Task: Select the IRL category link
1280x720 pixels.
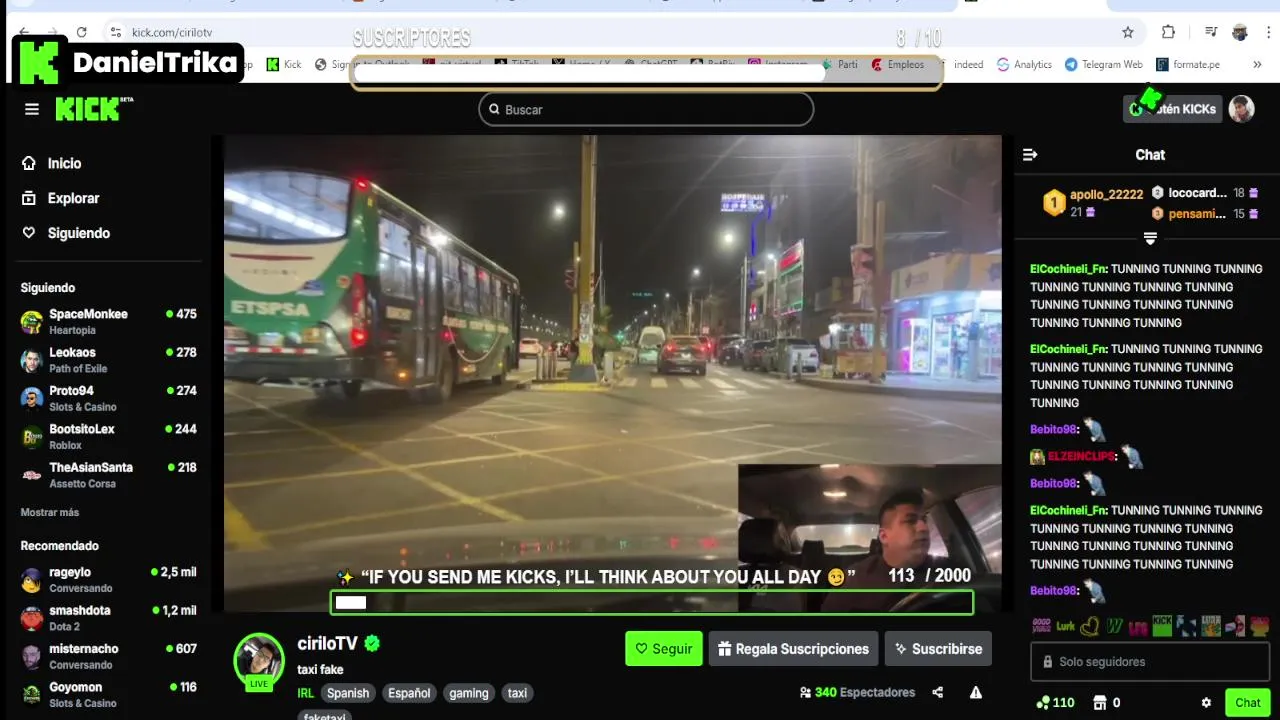Action: (306, 693)
